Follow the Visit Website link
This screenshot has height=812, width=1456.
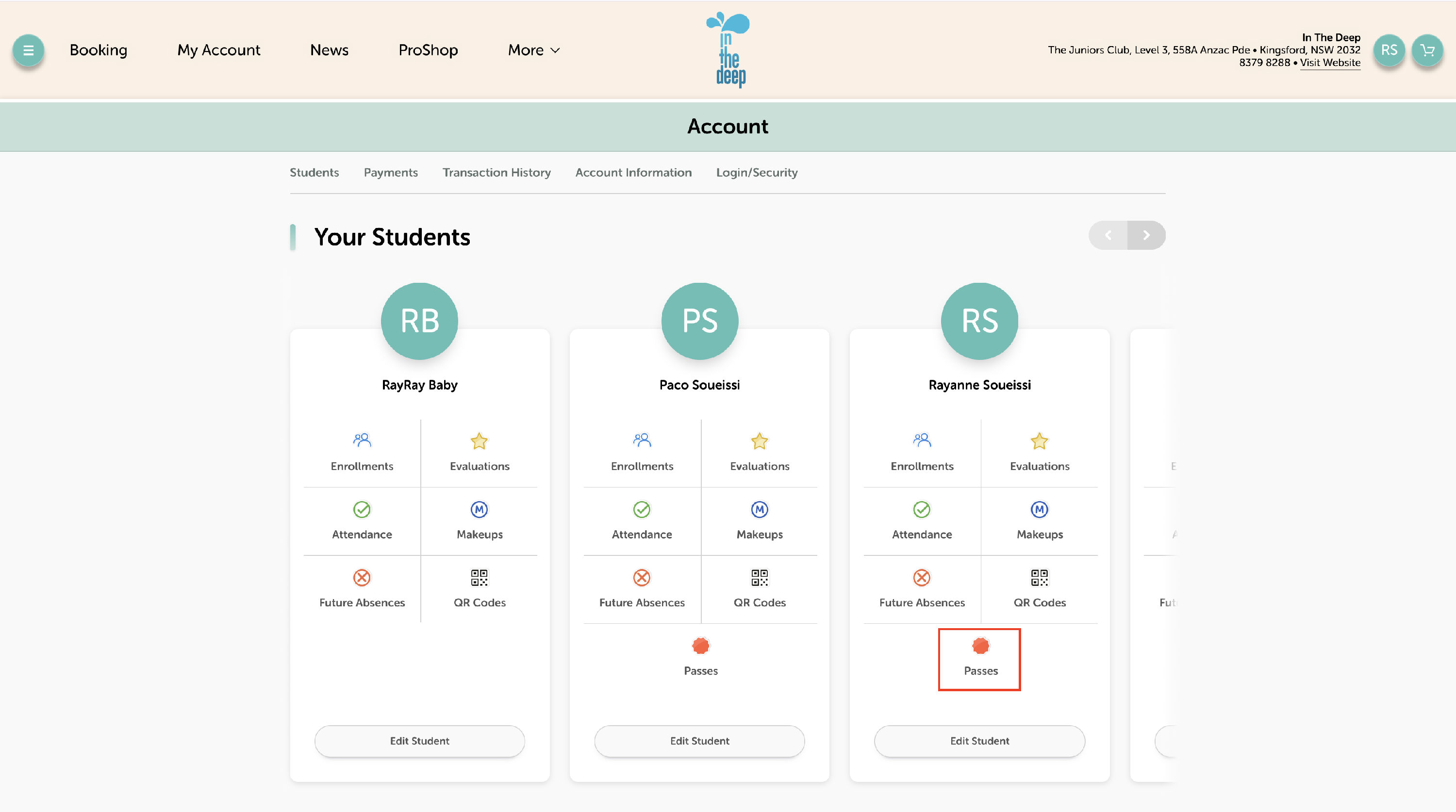tap(1329, 63)
